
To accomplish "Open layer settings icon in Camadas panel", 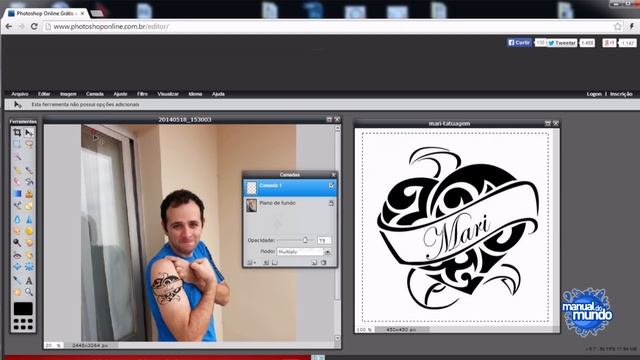I will 251,262.
